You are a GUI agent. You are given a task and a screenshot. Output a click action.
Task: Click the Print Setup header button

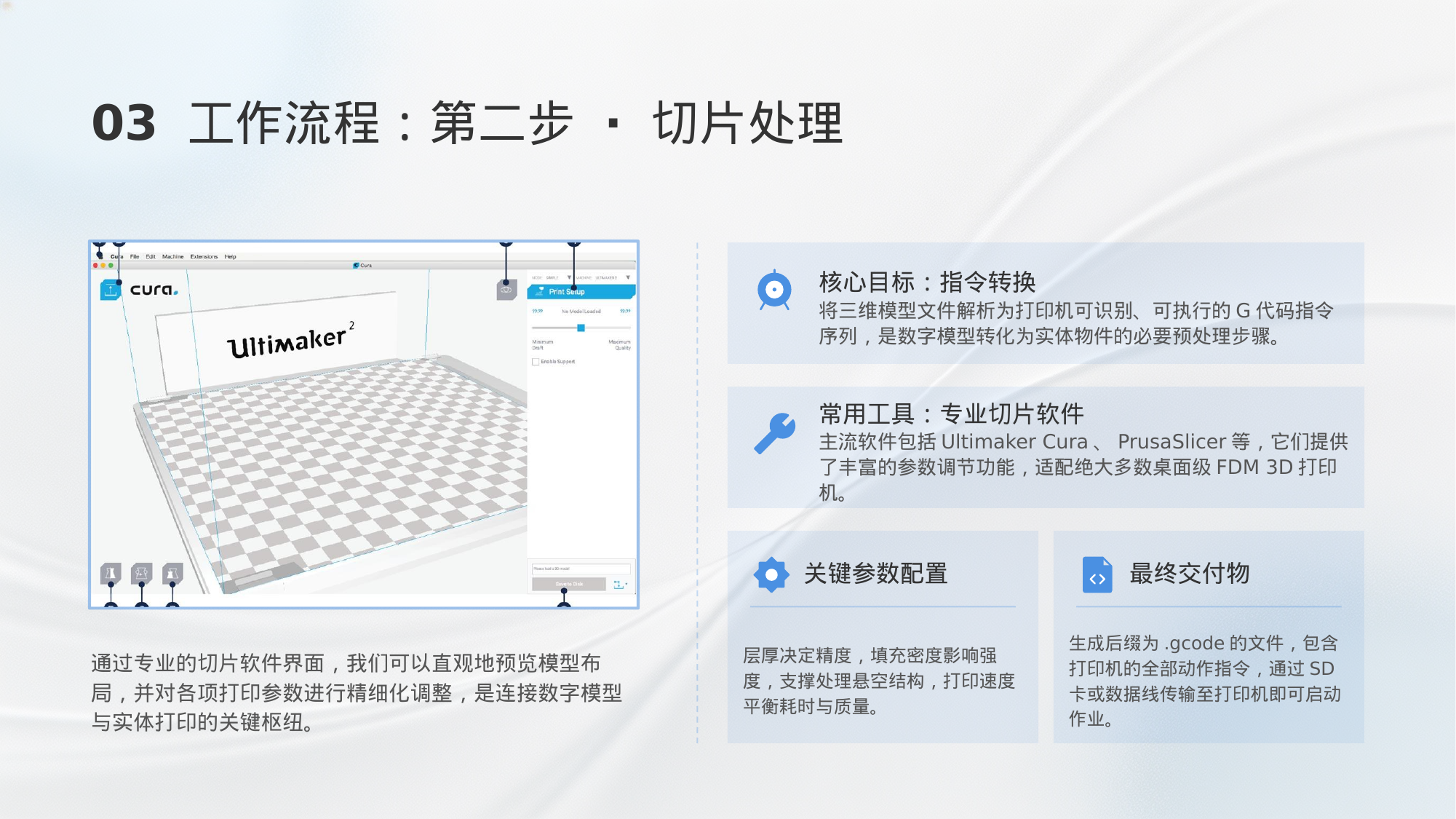(581, 292)
